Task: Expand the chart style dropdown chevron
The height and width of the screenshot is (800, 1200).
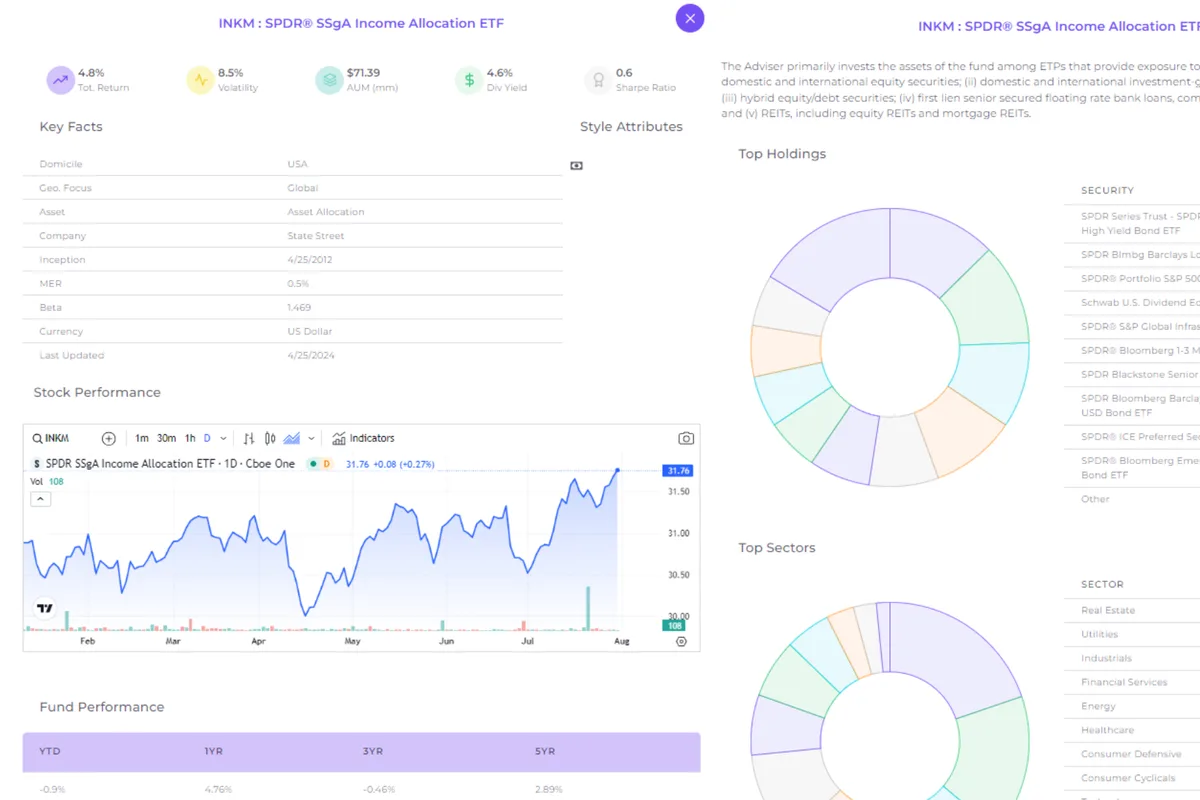Action: (311, 438)
